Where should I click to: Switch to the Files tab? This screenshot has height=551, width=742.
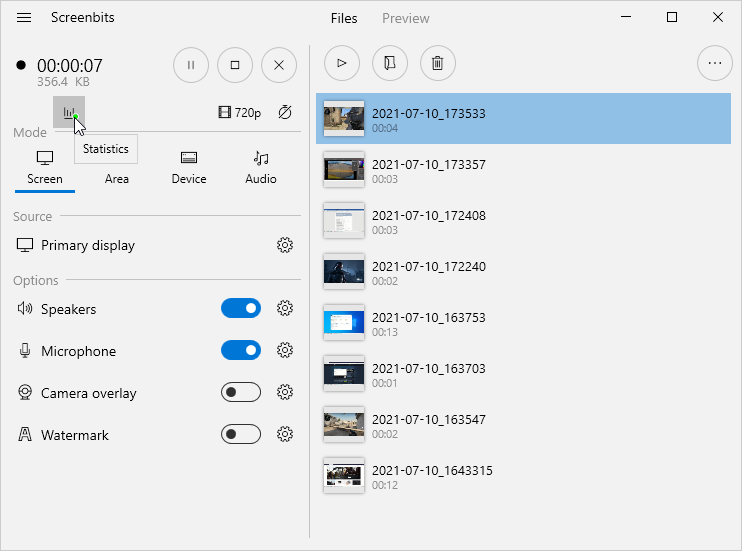(344, 18)
